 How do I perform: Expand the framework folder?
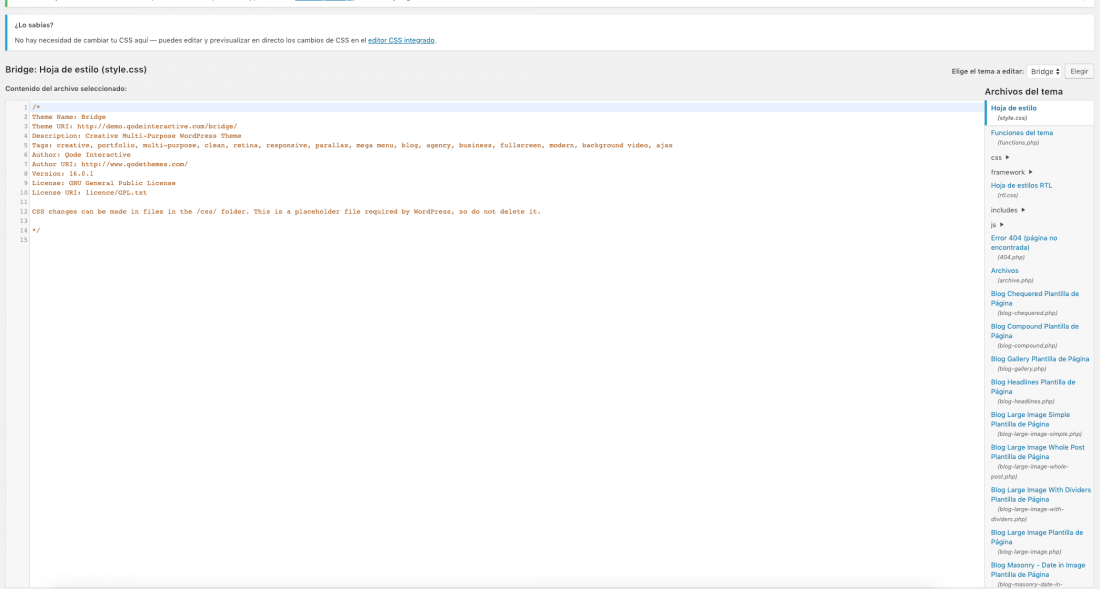point(1012,172)
